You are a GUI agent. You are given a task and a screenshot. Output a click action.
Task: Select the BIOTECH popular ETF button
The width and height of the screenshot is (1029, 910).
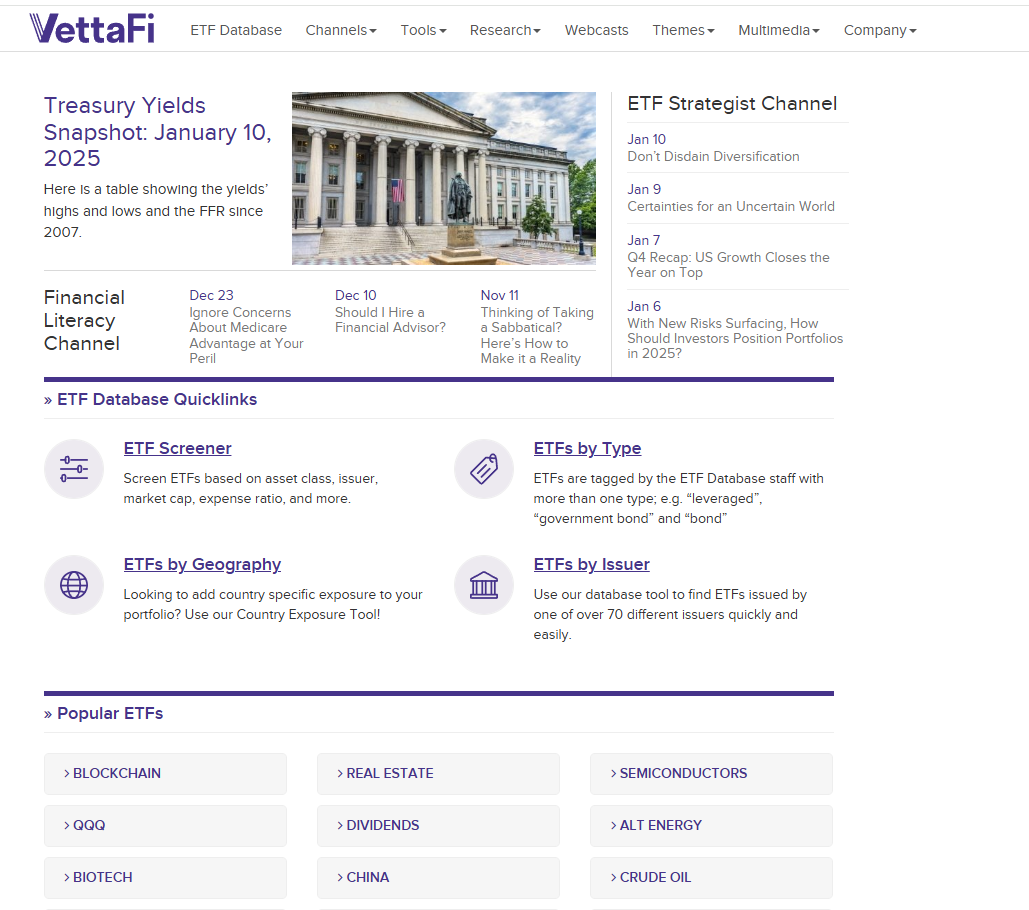click(165, 877)
